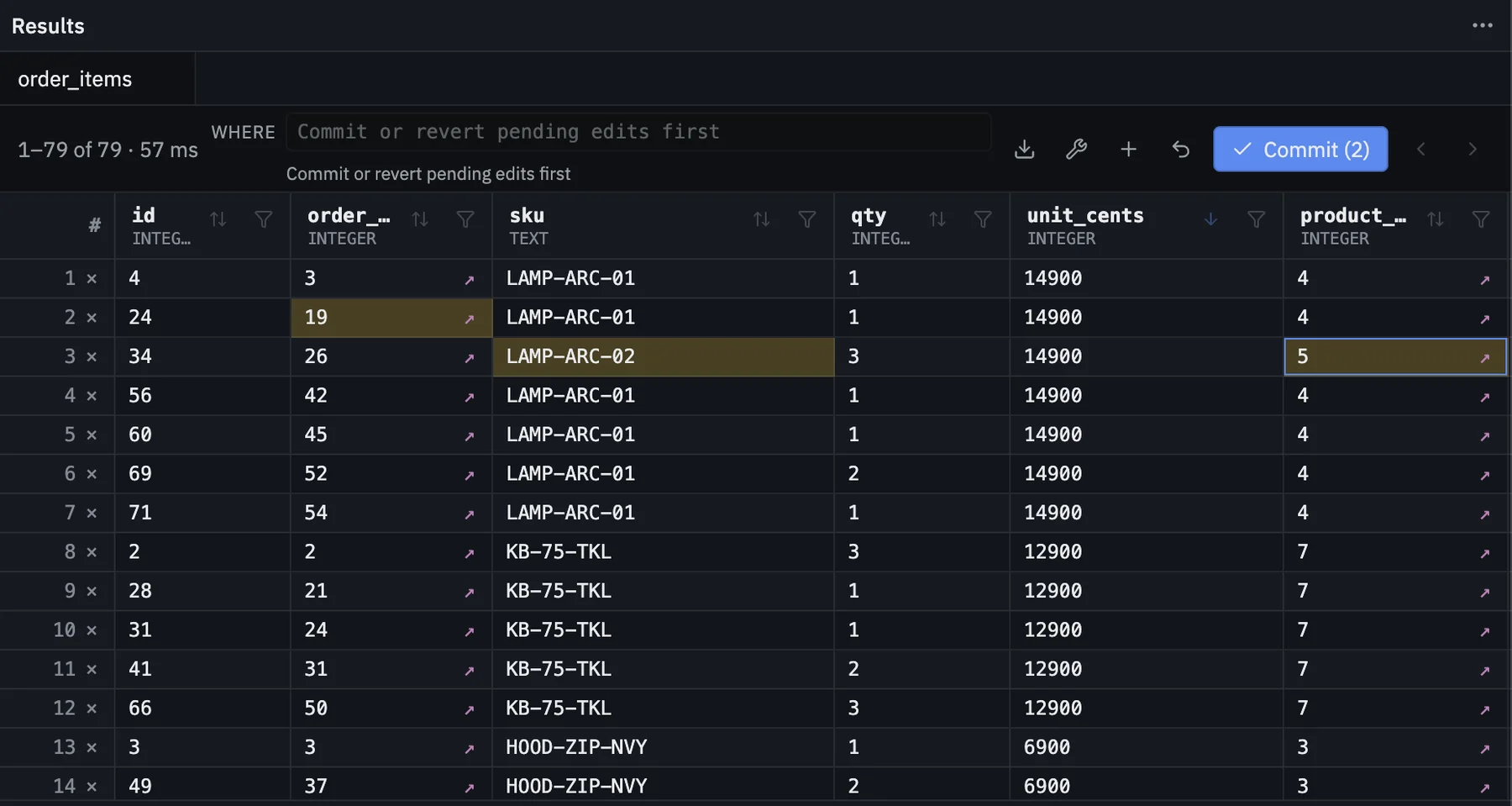Sort by the sku column
The width and height of the screenshot is (1512, 806).
762,219
